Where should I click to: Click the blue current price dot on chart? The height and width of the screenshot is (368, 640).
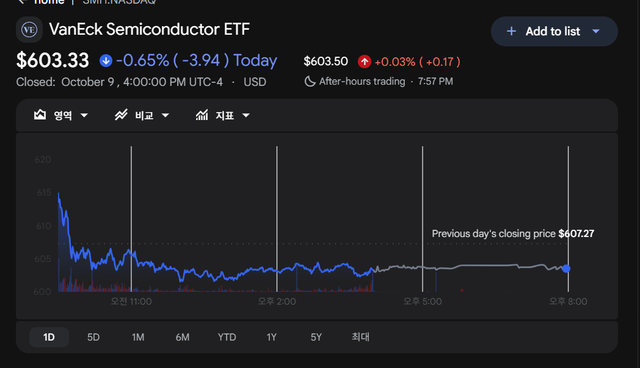(566, 268)
